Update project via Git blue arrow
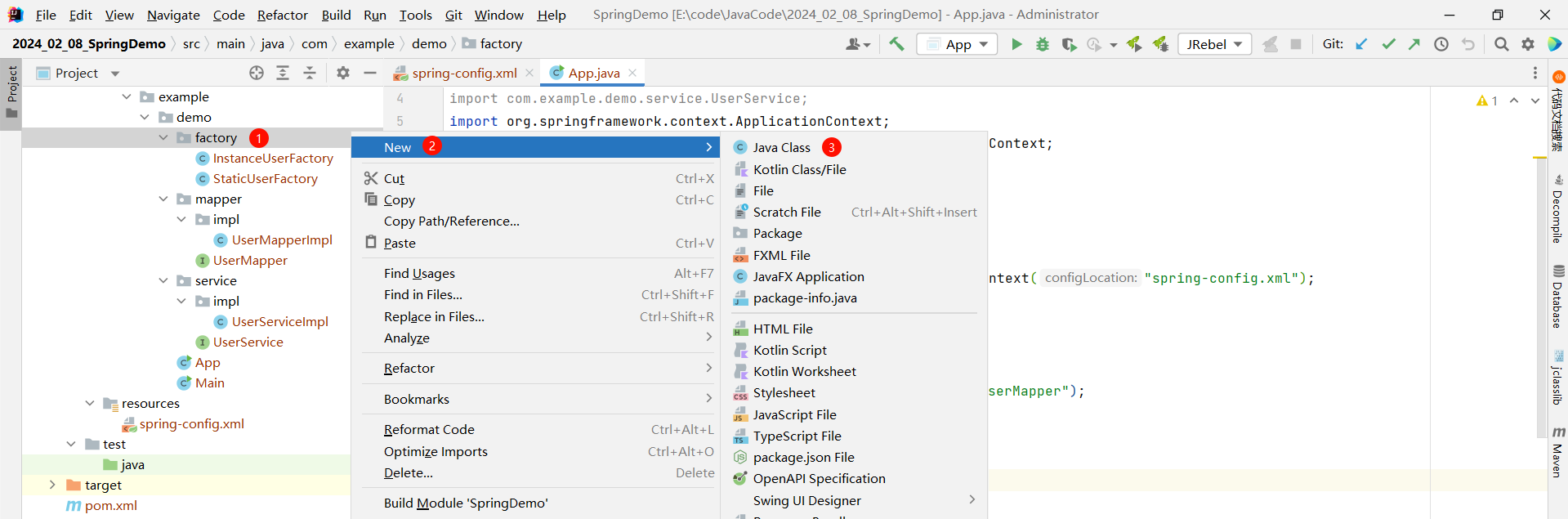 1361,44
